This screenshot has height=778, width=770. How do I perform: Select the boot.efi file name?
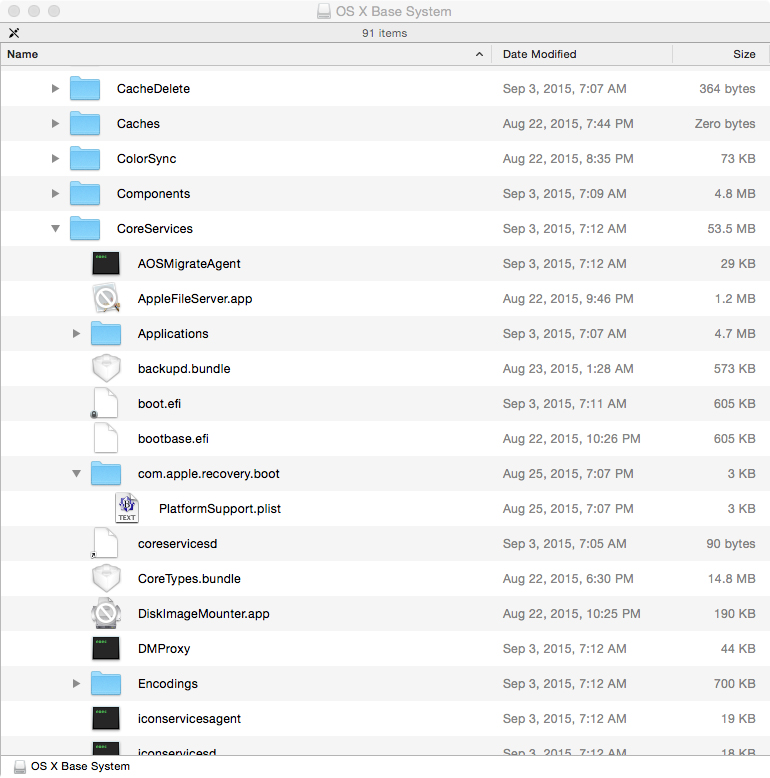pyautogui.click(x=159, y=403)
